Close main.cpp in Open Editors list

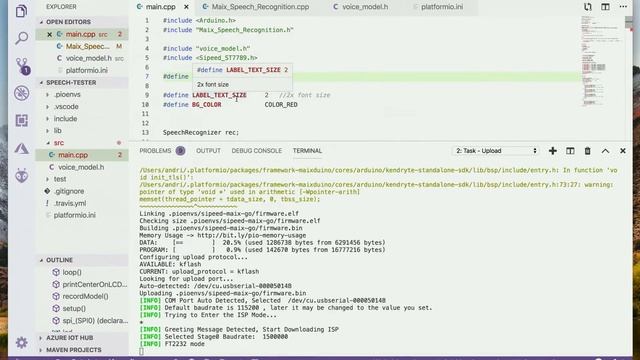point(49,34)
